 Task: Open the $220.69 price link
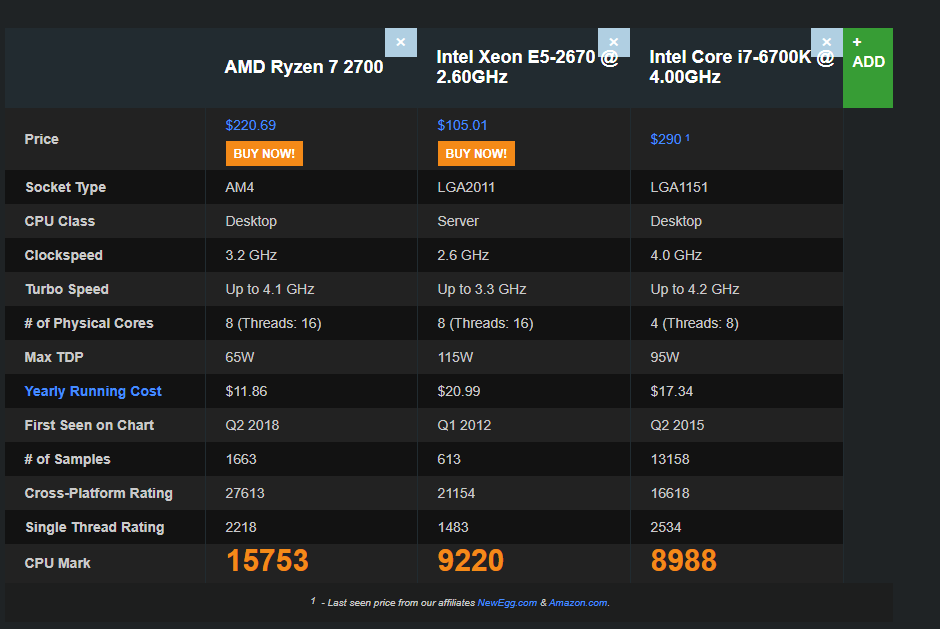point(251,125)
